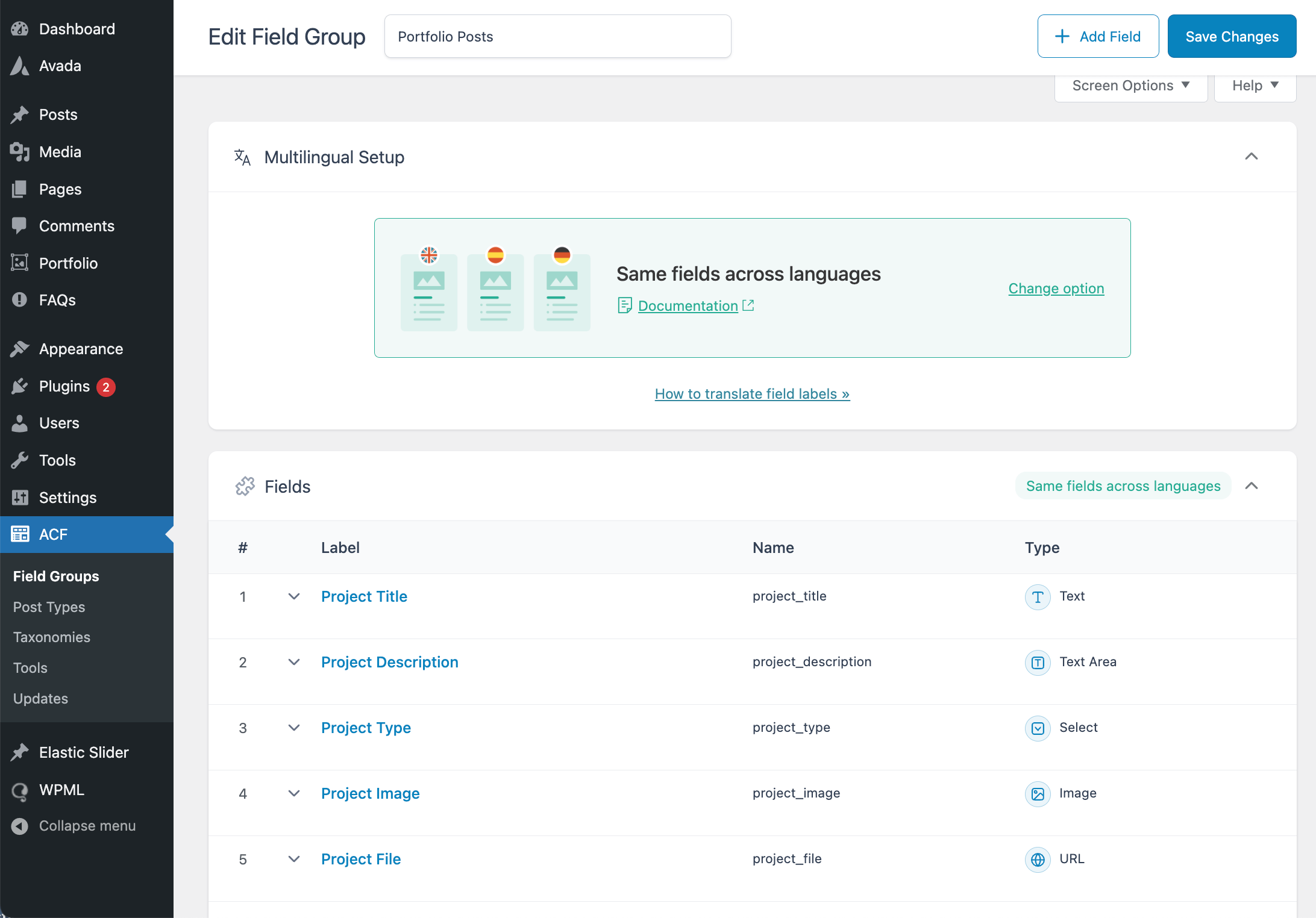Click the Plugins icon with update badge

(20, 386)
